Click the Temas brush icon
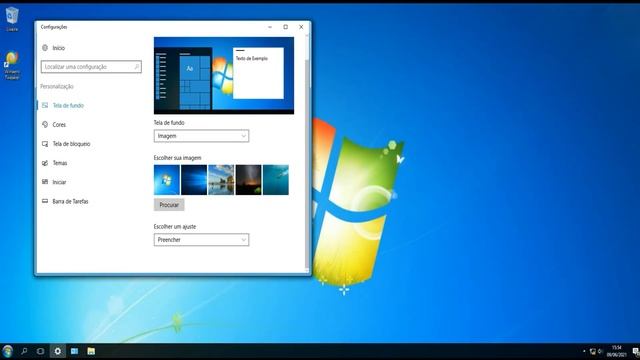The image size is (640, 360). pos(45,163)
